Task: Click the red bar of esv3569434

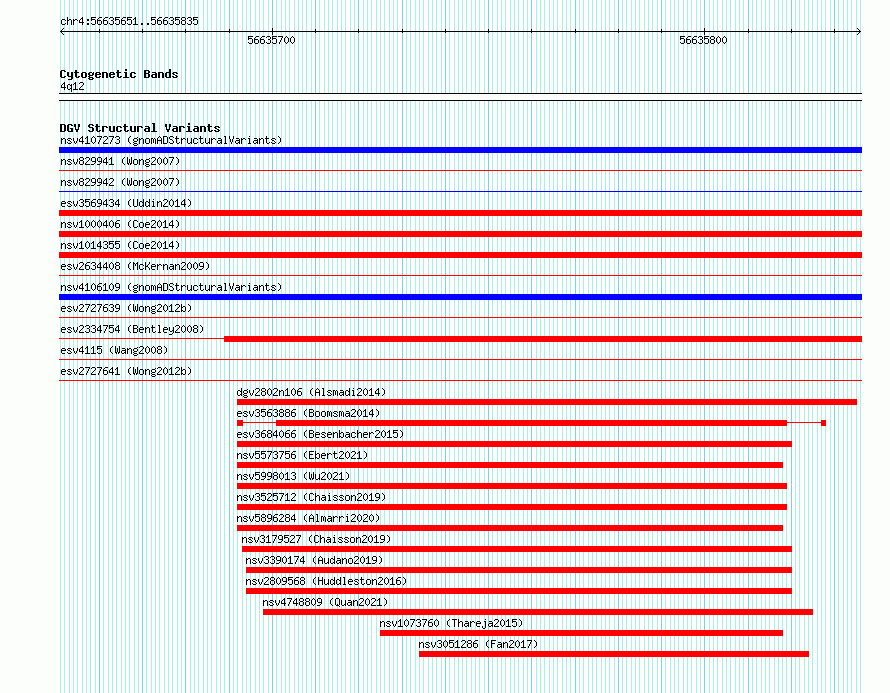Action: click(x=460, y=213)
